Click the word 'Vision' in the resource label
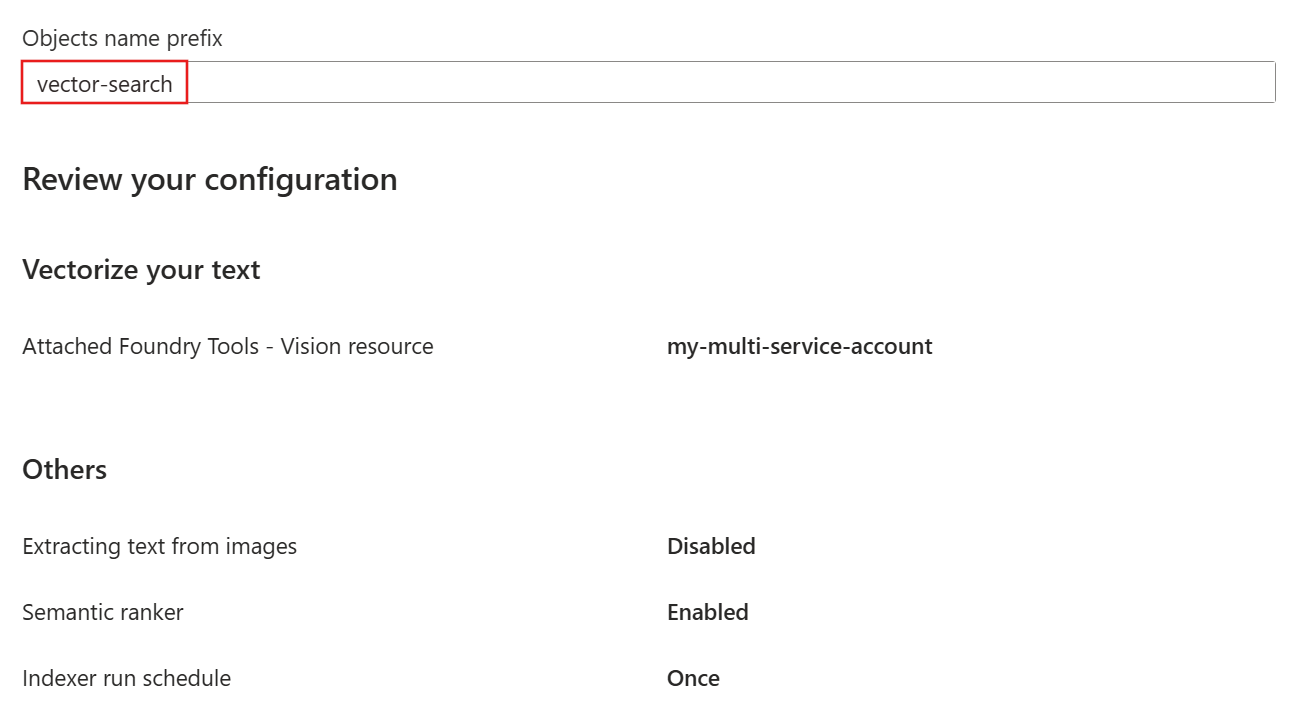Viewport: 1301px width, 717px height. click(x=310, y=347)
